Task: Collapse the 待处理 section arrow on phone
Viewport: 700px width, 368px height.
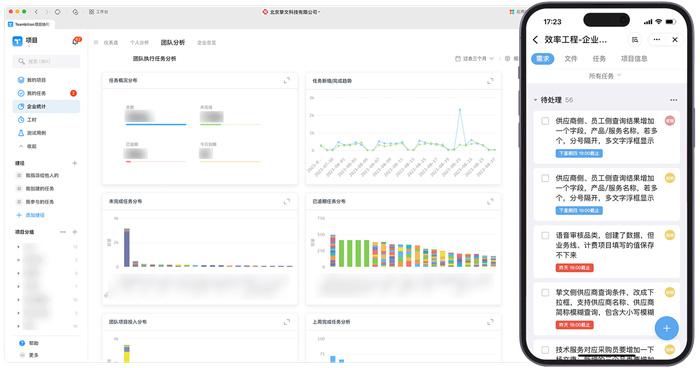Action: pos(535,100)
